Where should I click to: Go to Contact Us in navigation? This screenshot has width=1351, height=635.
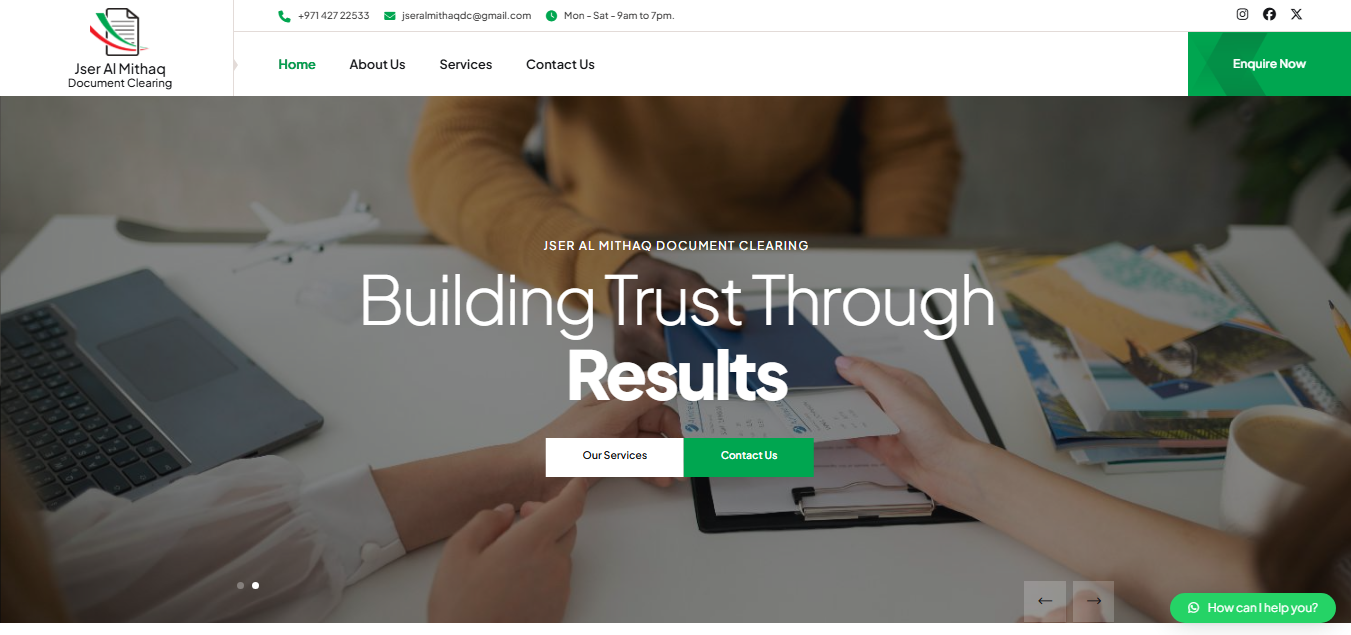[560, 64]
